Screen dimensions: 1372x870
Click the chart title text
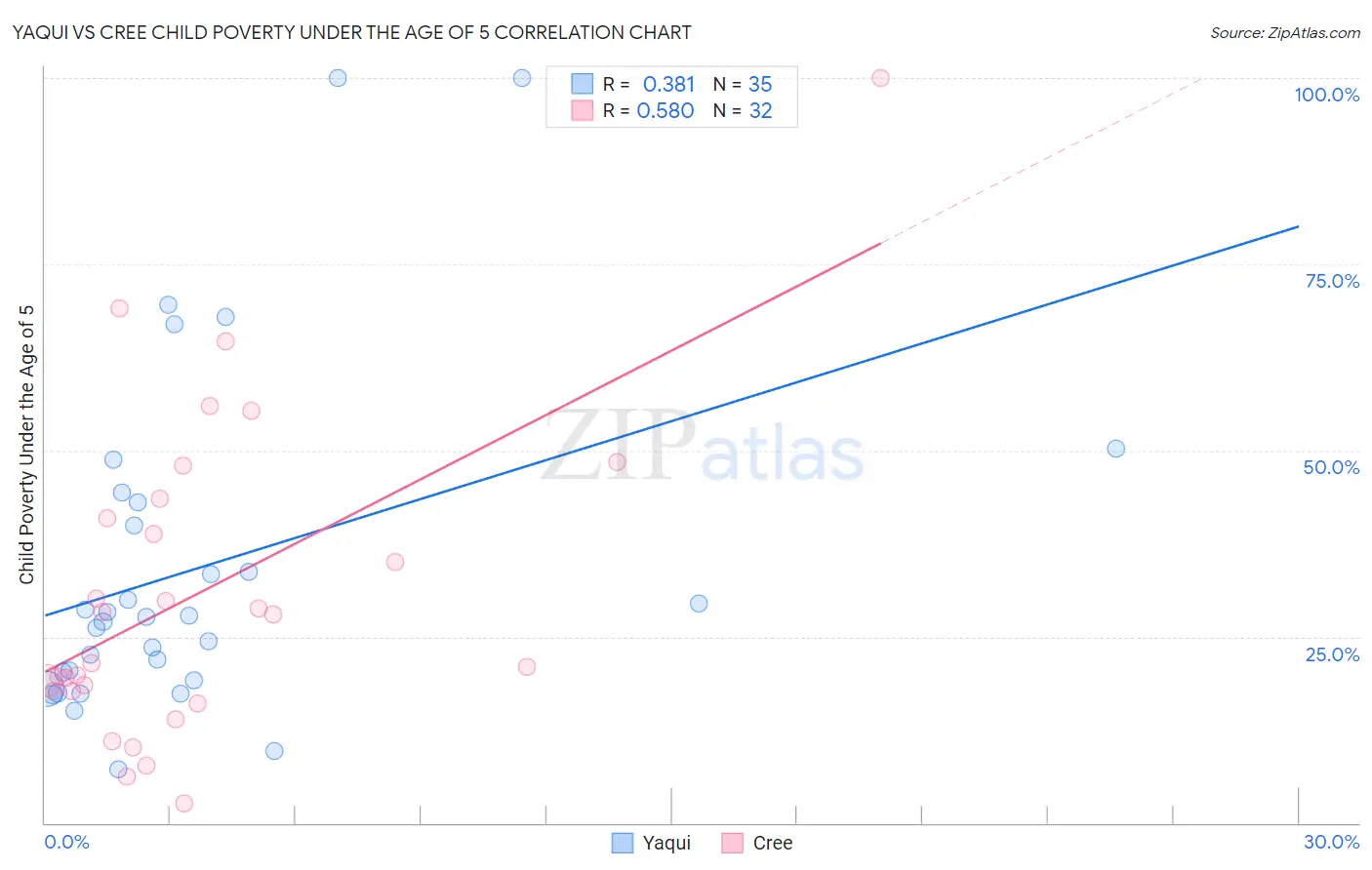(x=351, y=32)
